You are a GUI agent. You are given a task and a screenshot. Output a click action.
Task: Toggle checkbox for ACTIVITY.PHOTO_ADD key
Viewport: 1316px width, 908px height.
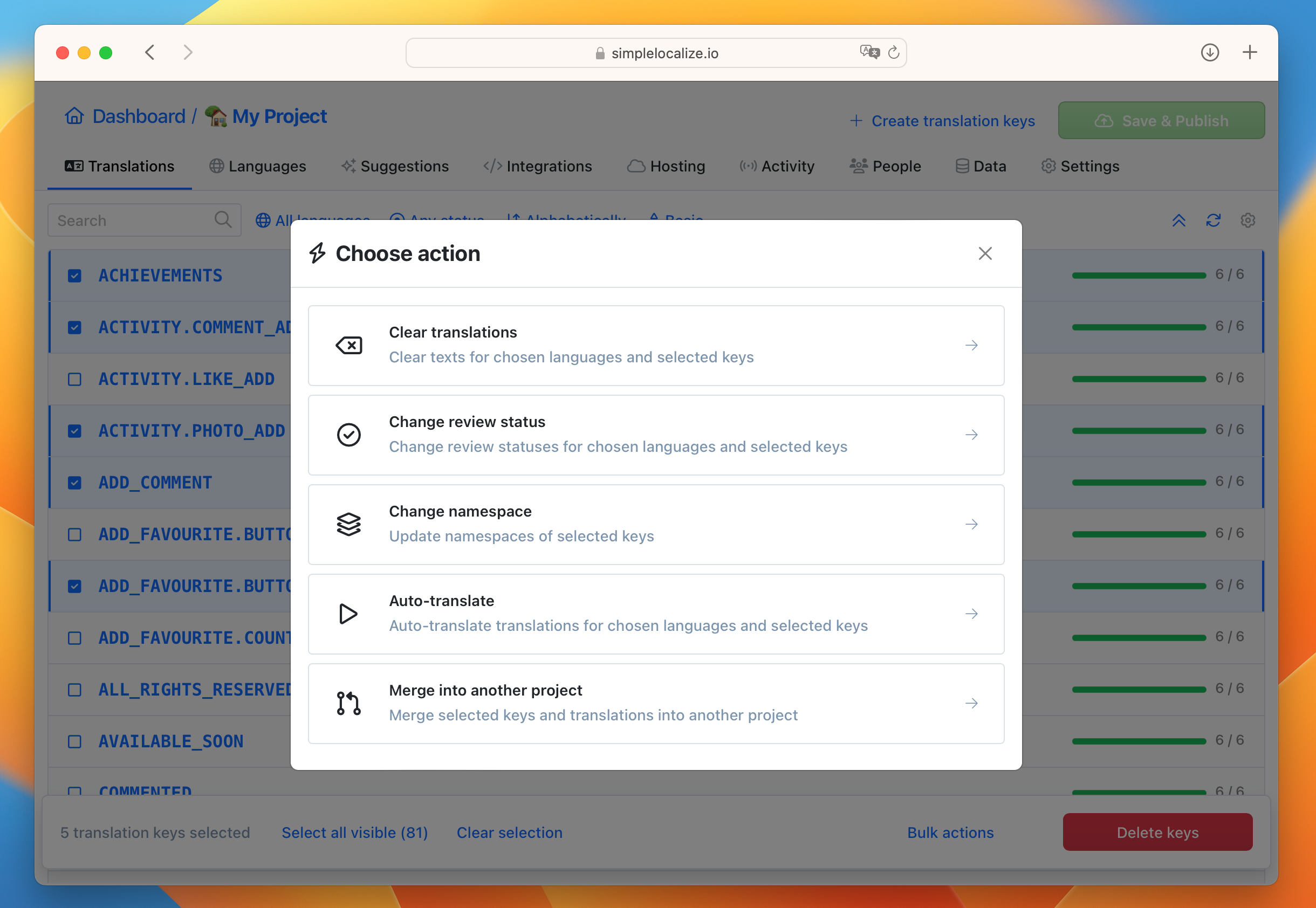point(76,430)
